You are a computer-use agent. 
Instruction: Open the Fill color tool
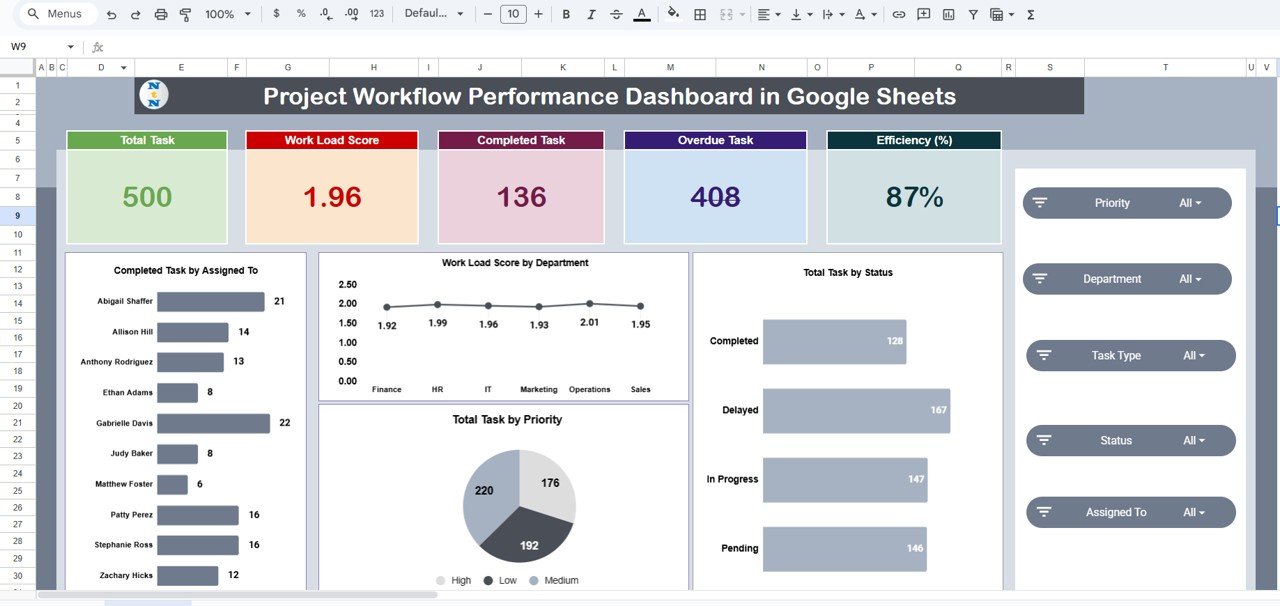pos(672,14)
